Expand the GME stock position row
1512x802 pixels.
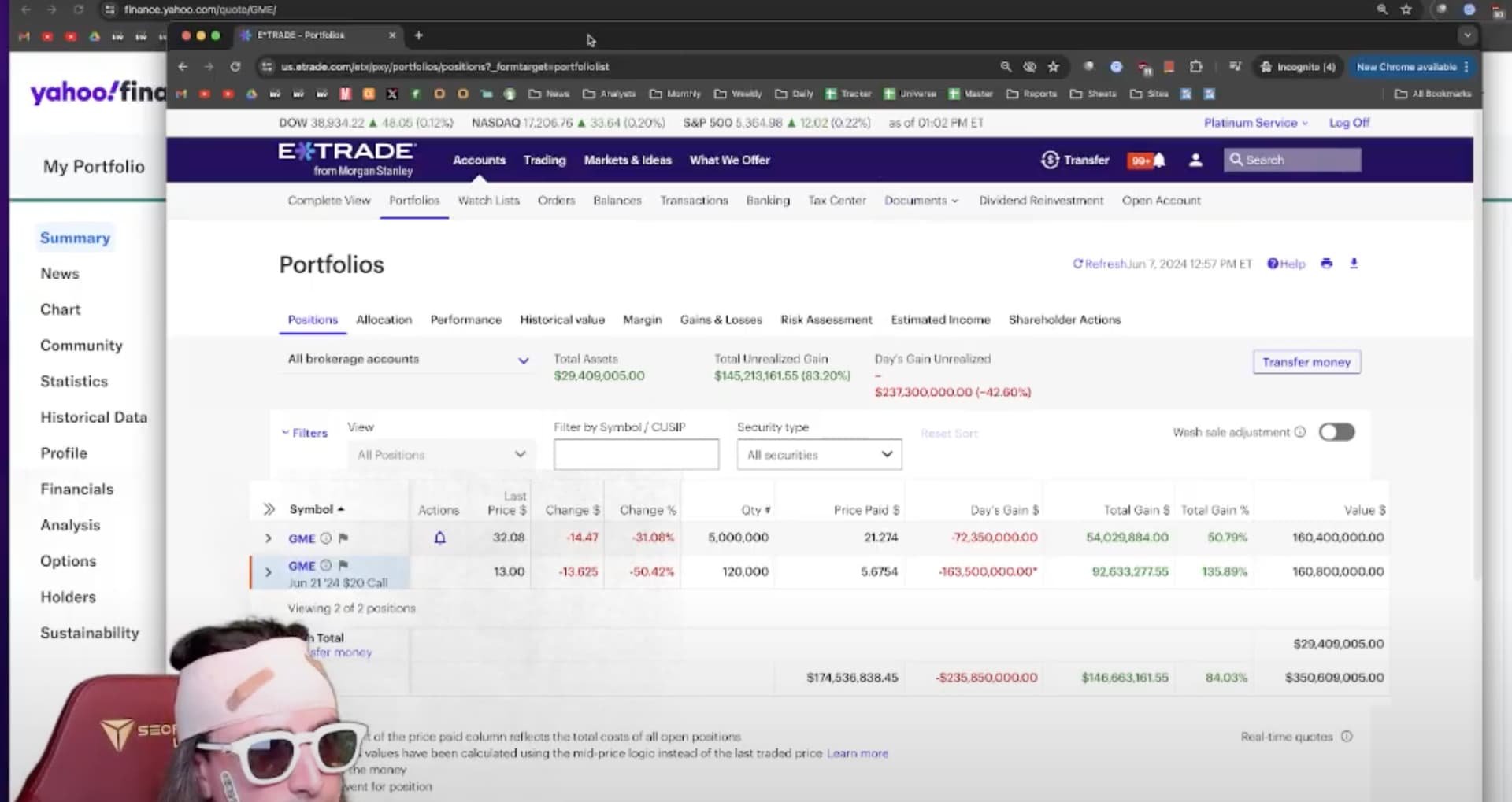click(269, 538)
